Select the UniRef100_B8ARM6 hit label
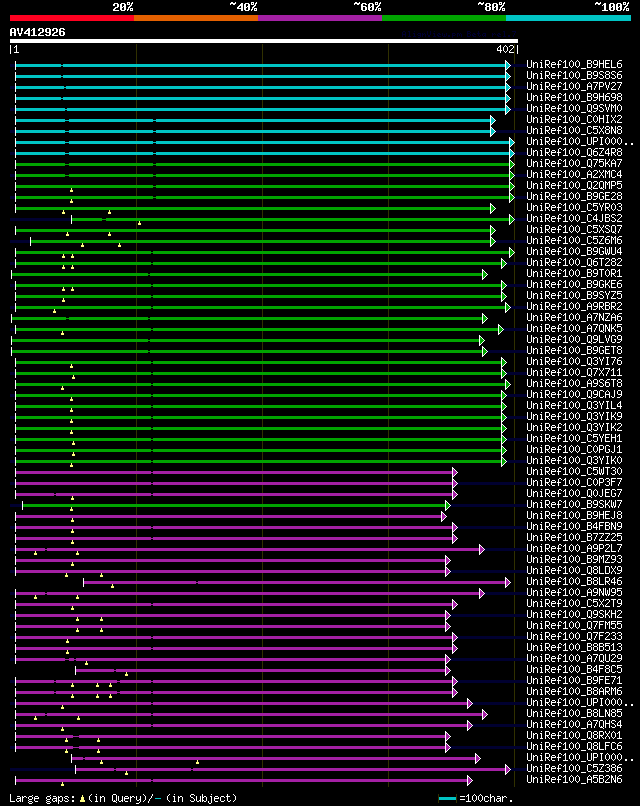The height and width of the screenshot is (806, 640). 574,691
